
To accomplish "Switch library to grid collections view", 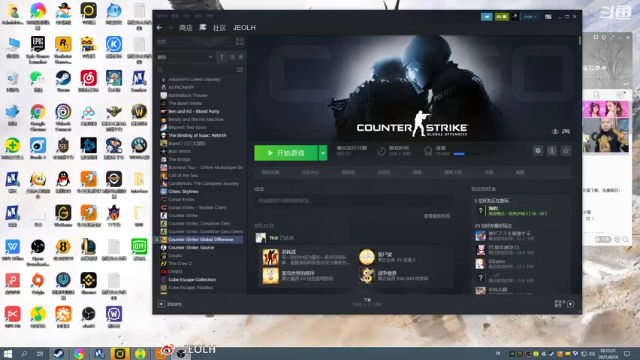I will coord(240,42).
